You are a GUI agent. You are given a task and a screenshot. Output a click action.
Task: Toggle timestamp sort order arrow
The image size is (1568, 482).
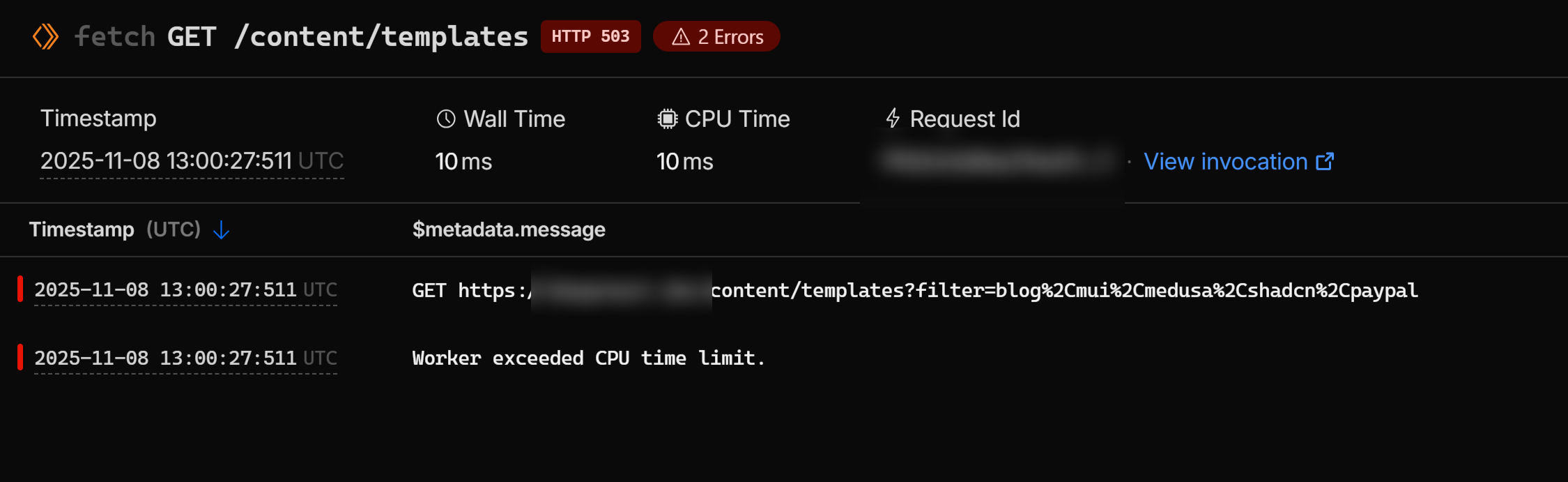(221, 229)
